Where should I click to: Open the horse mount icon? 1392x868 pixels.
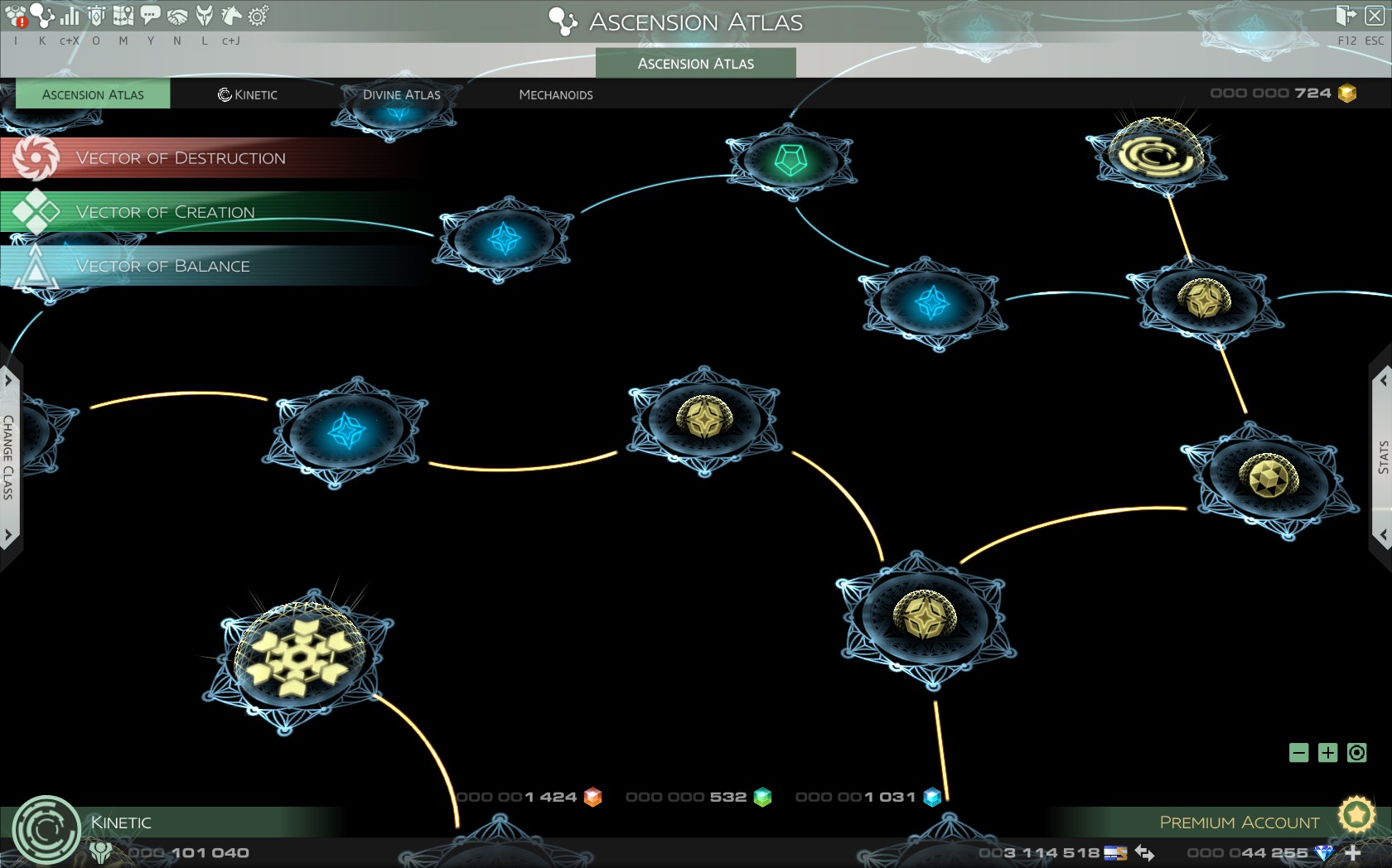(231, 16)
